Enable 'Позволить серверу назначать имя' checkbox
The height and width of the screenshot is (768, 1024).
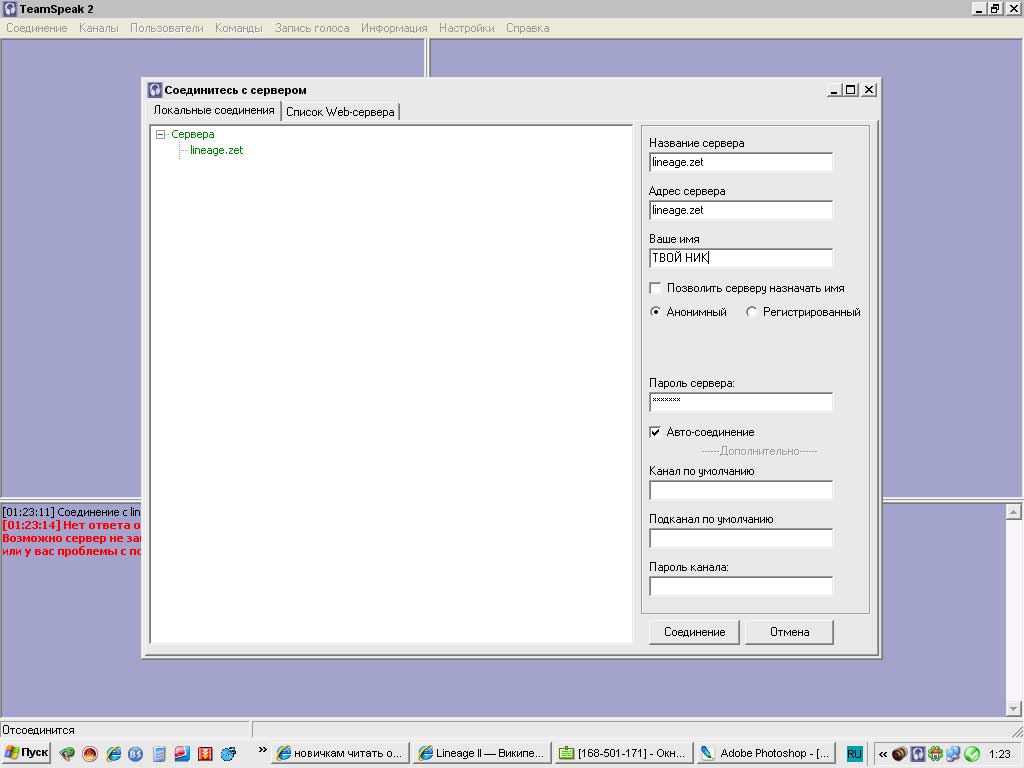pyautogui.click(x=655, y=288)
